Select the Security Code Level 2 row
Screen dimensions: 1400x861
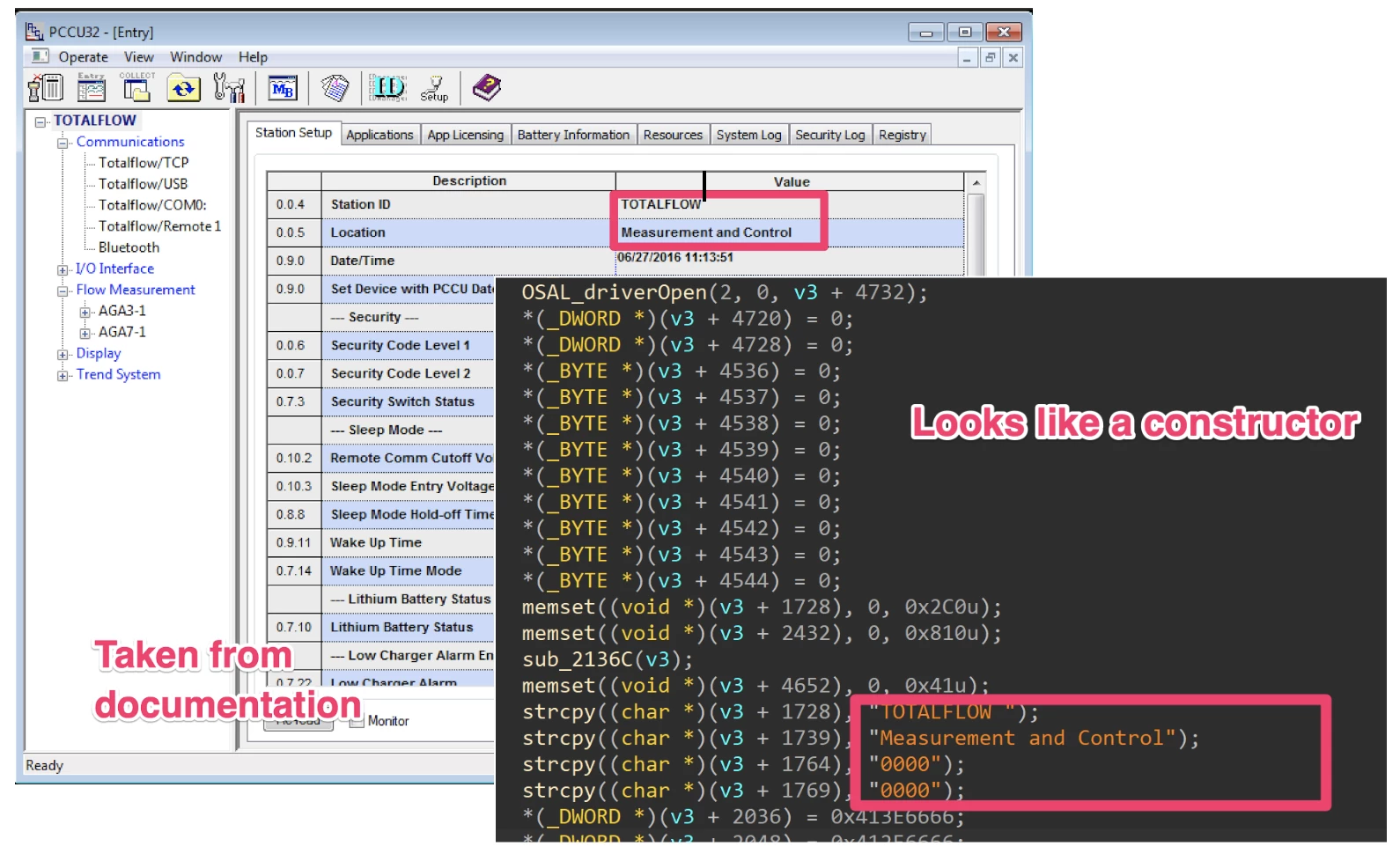(x=381, y=374)
